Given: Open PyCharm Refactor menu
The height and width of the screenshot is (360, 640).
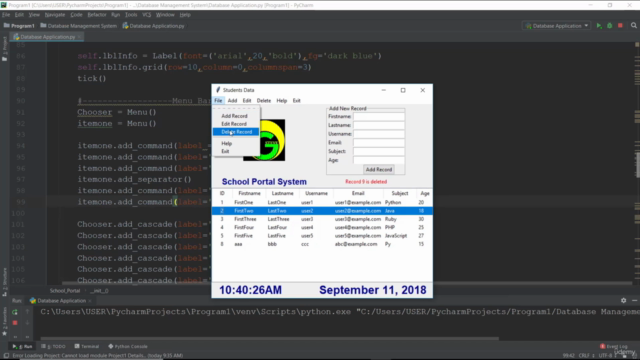Looking at the screenshot, I should [x=97, y=15].
